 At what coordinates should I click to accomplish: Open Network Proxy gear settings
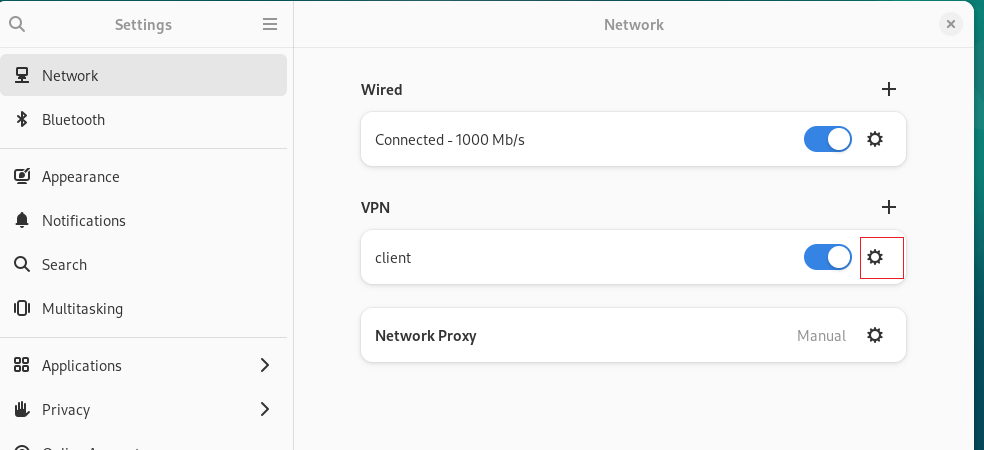click(x=875, y=335)
